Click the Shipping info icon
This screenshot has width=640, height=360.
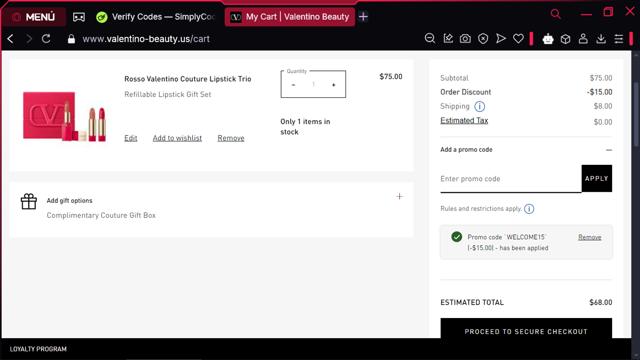tap(480, 107)
